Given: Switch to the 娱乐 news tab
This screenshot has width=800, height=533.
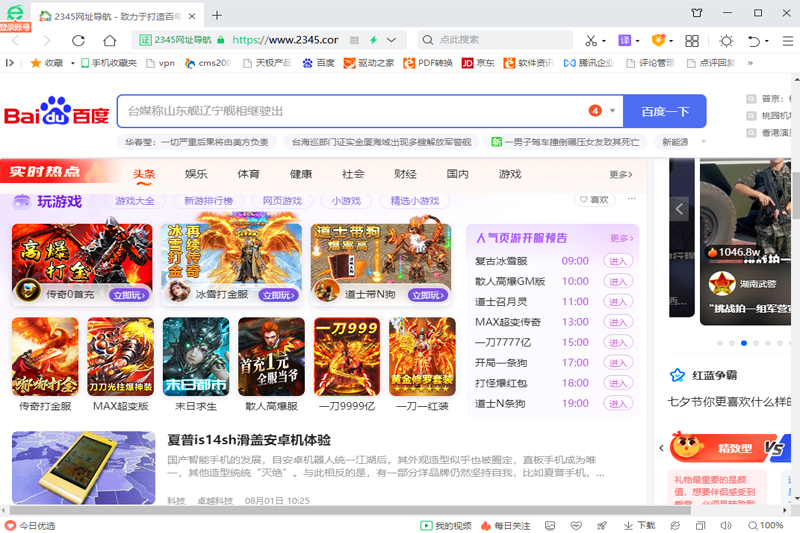Looking at the screenshot, I should tap(196, 174).
